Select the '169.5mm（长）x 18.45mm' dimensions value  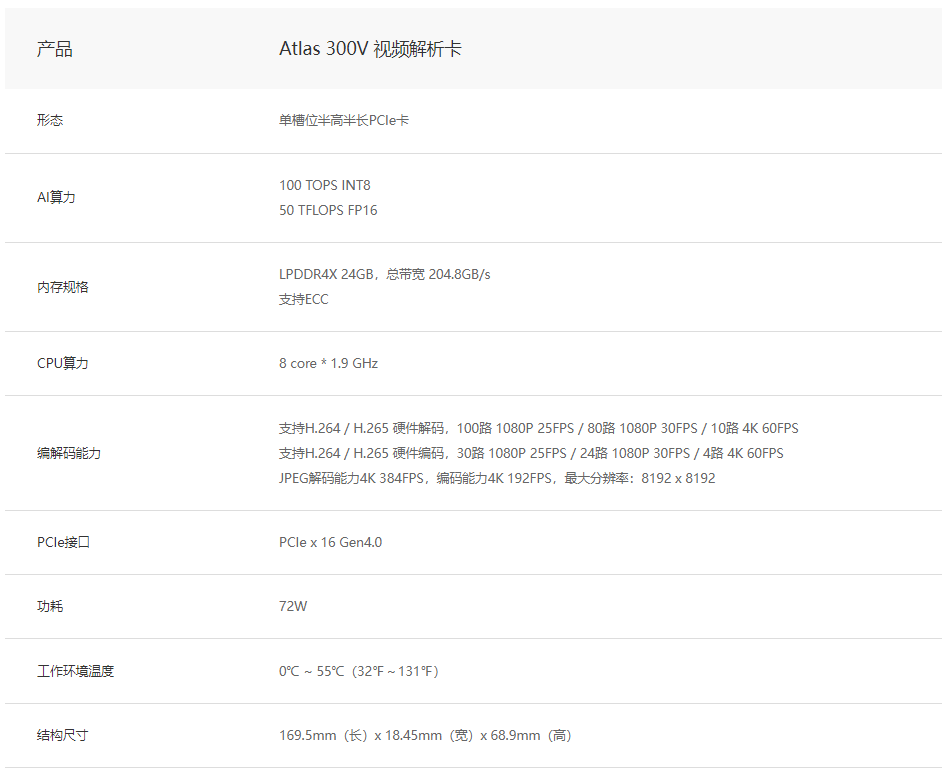(x=425, y=735)
